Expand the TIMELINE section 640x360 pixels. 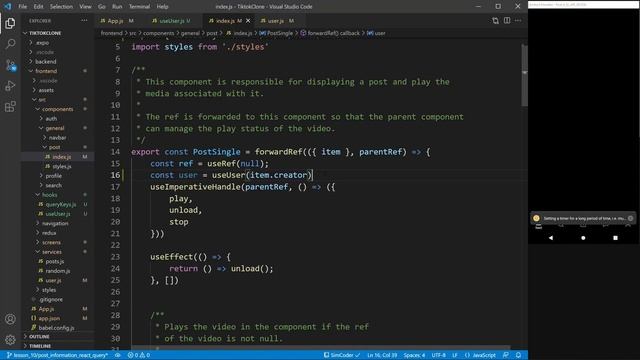point(40,346)
